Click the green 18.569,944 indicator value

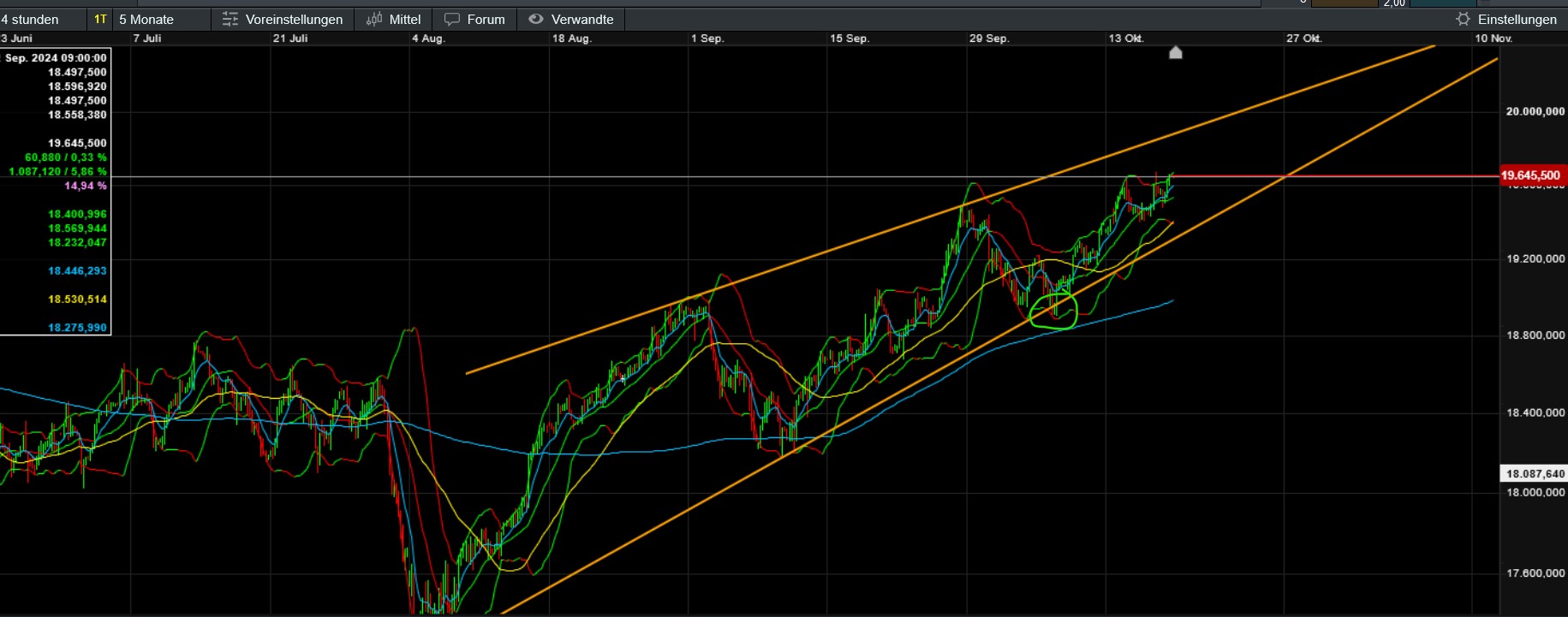coord(77,228)
